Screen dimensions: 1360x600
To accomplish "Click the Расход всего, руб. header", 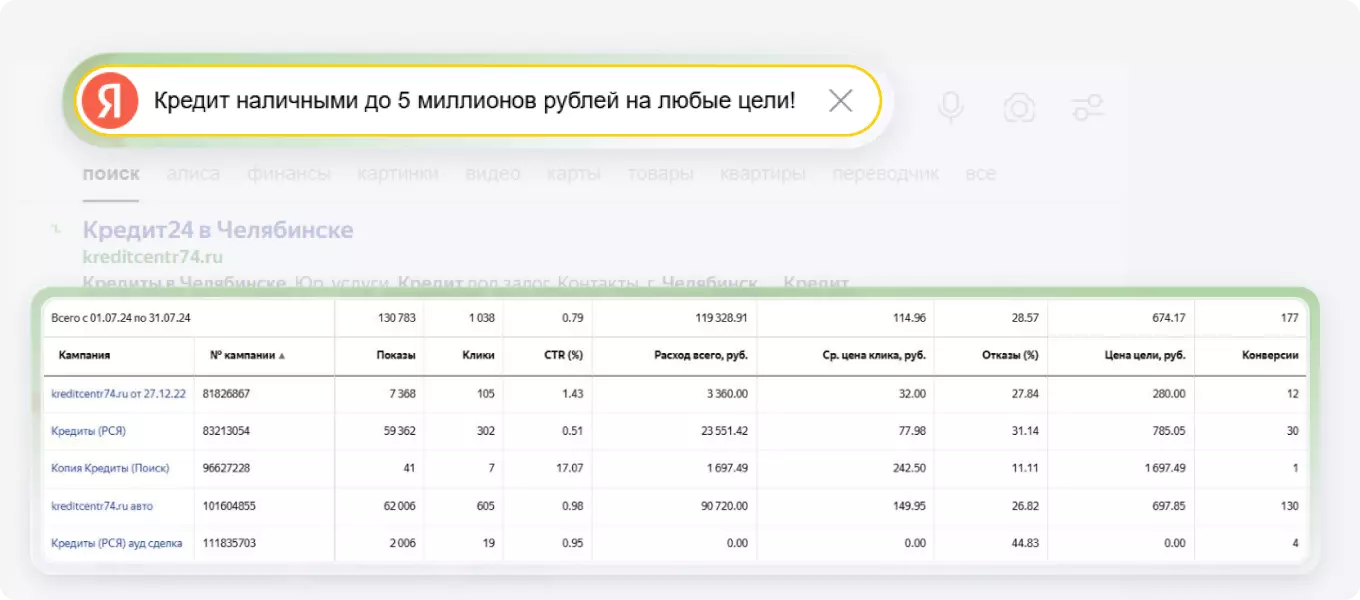I will pyautogui.click(x=701, y=355).
